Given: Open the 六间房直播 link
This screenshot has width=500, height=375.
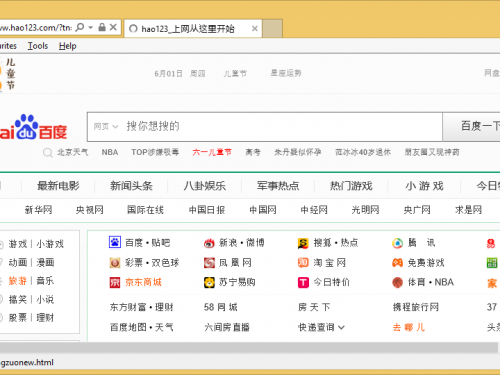Looking at the screenshot, I should click(x=227, y=327).
